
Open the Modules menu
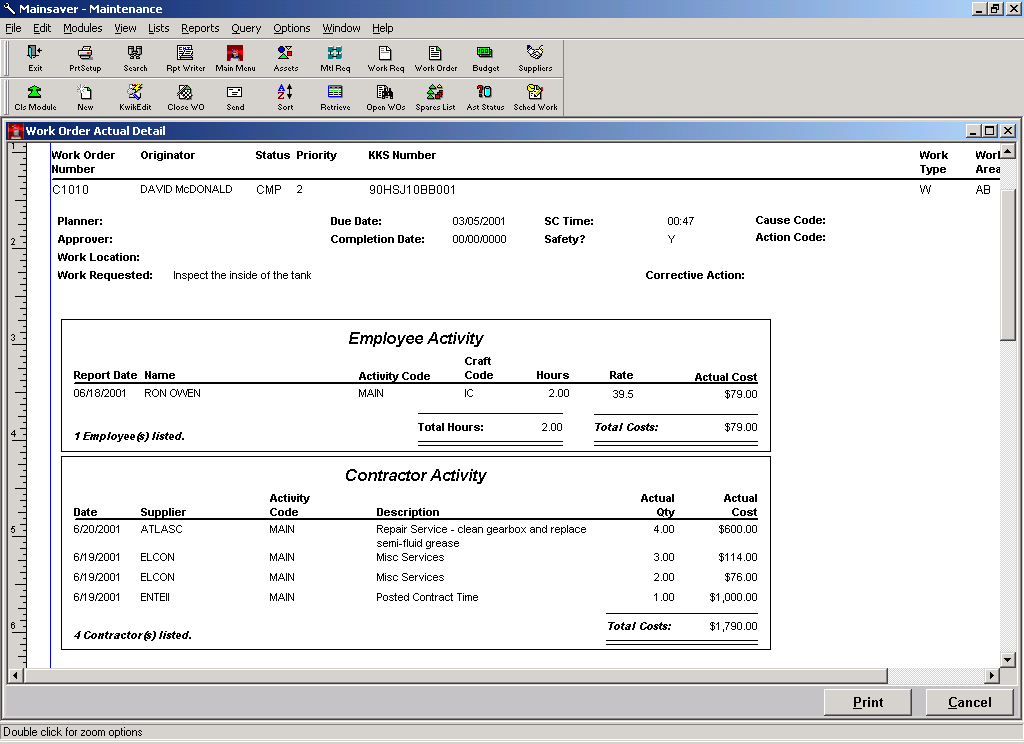tap(82, 28)
